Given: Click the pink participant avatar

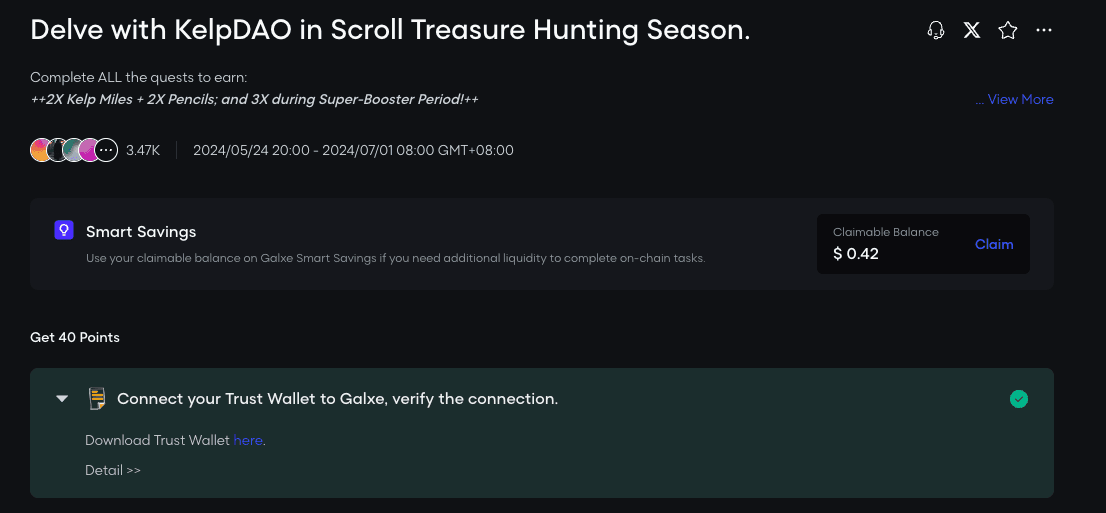Looking at the screenshot, I should [88, 150].
